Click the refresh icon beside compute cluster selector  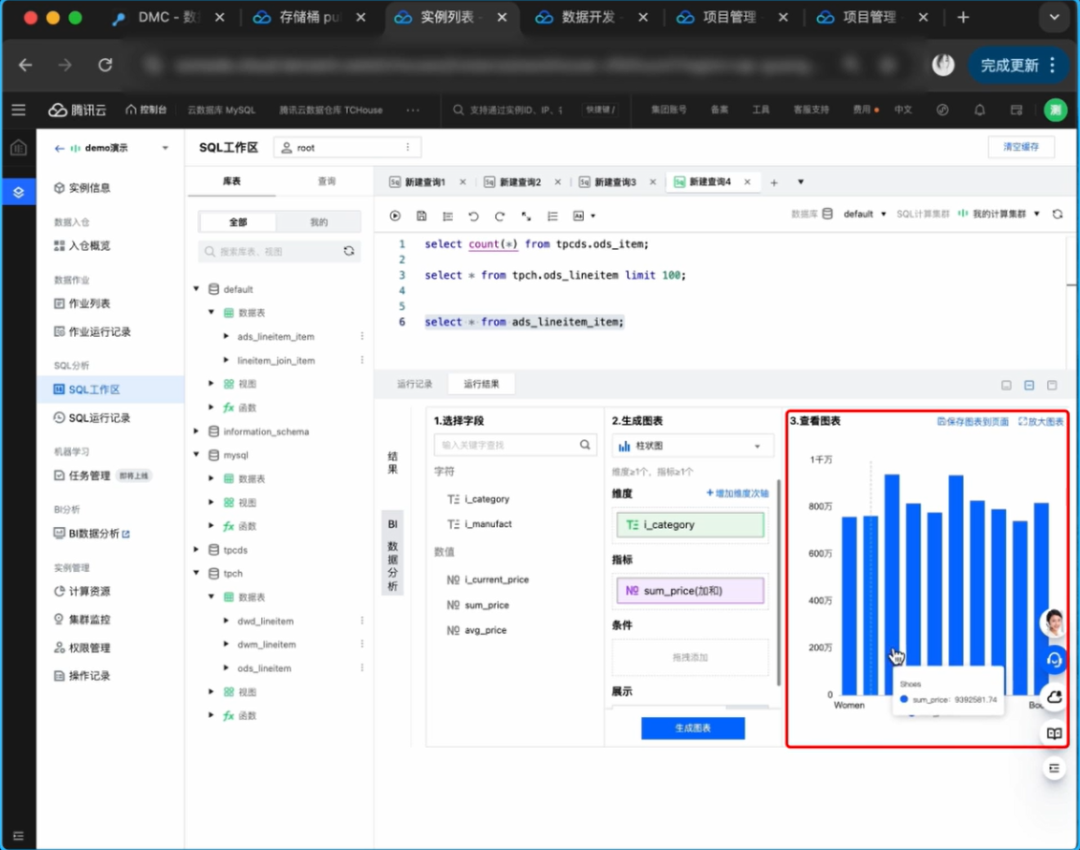[x=1057, y=214]
